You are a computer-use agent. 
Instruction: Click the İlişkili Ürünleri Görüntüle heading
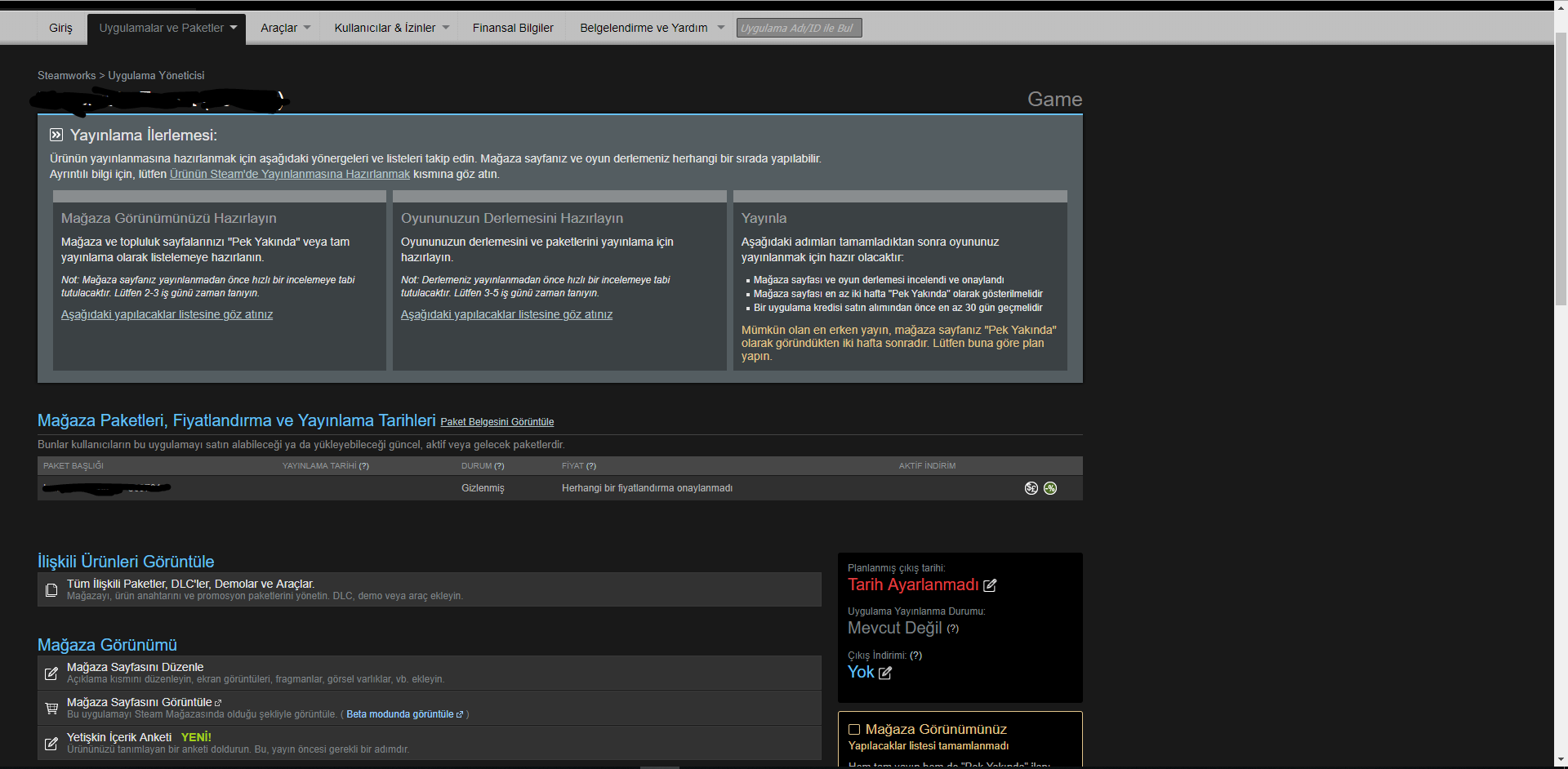click(x=126, y=562)
